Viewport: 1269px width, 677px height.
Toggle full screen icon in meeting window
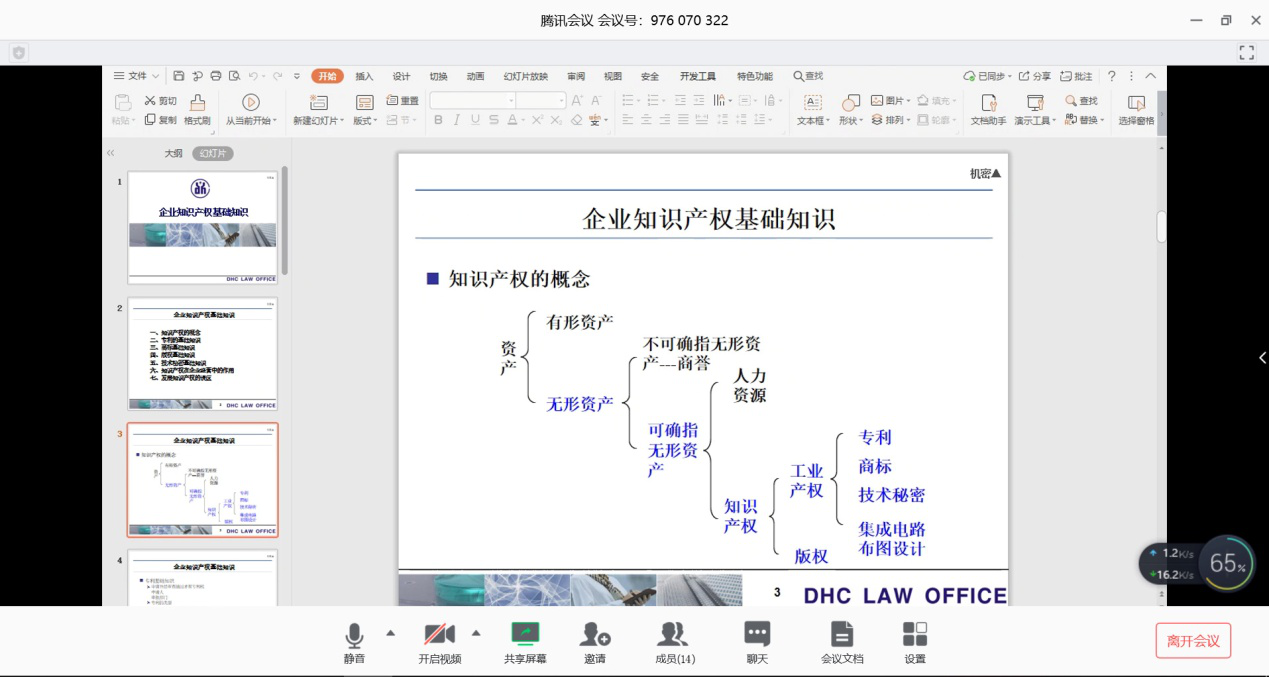tap(1246, 52)
